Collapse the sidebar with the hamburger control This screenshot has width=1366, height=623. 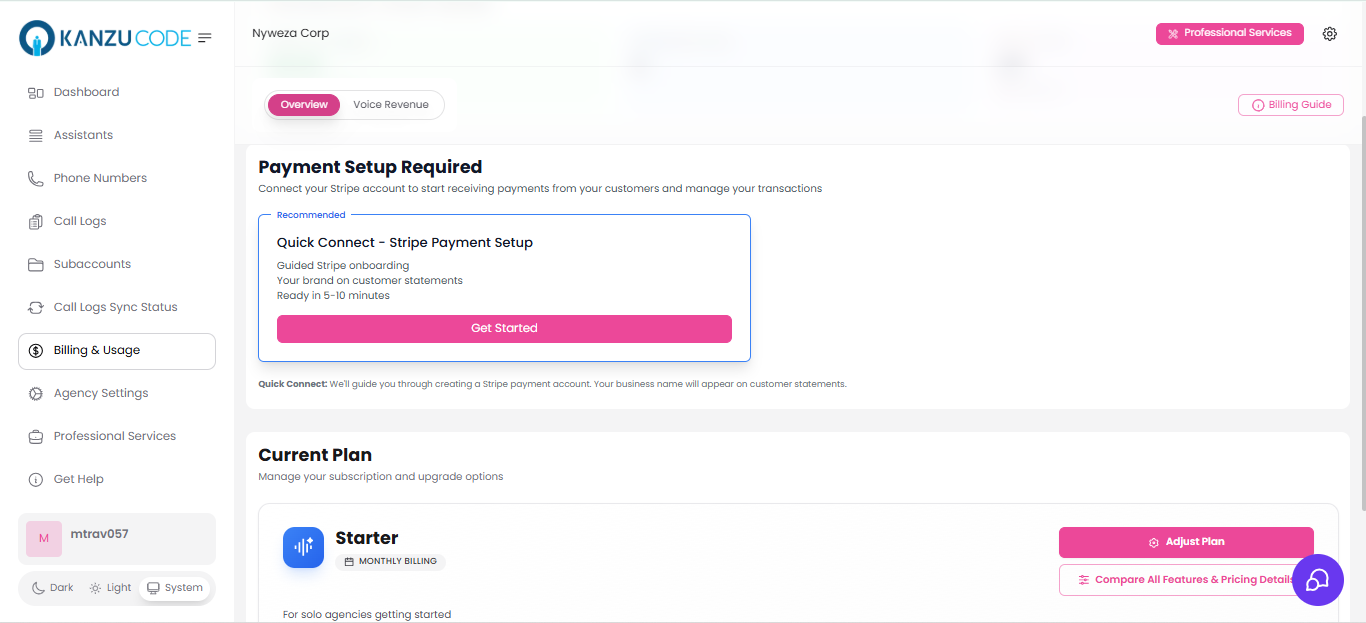(205, 37)
